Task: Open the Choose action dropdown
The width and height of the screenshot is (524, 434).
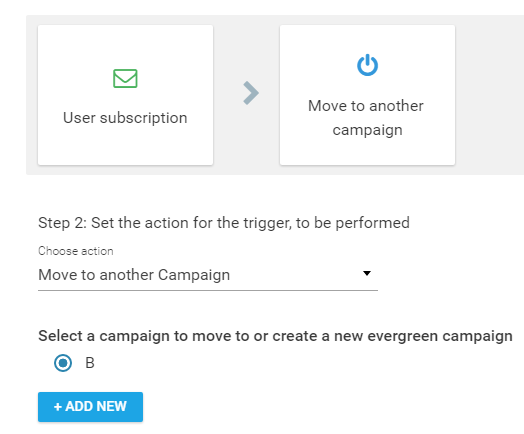Action: [208, 275]
